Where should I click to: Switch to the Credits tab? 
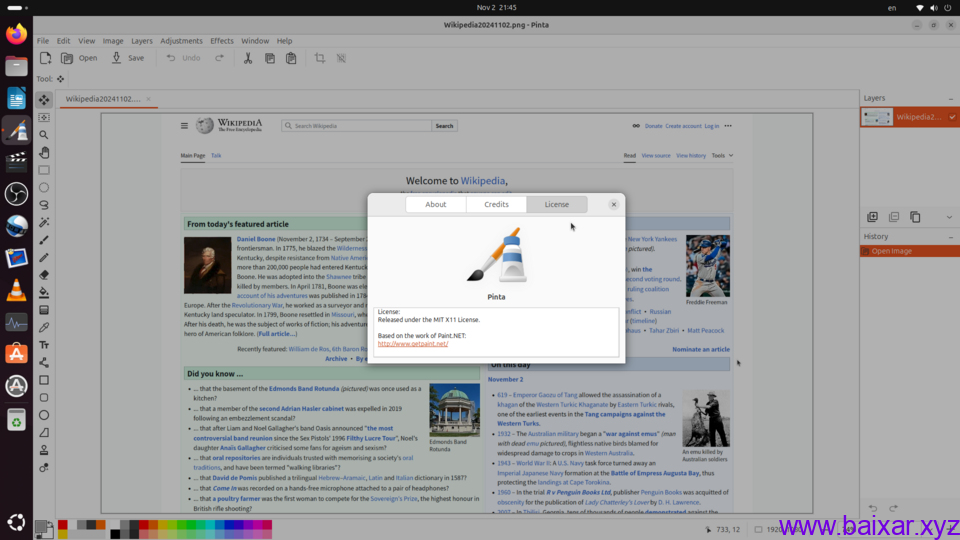pyautogui.click(x=496, y=204)
